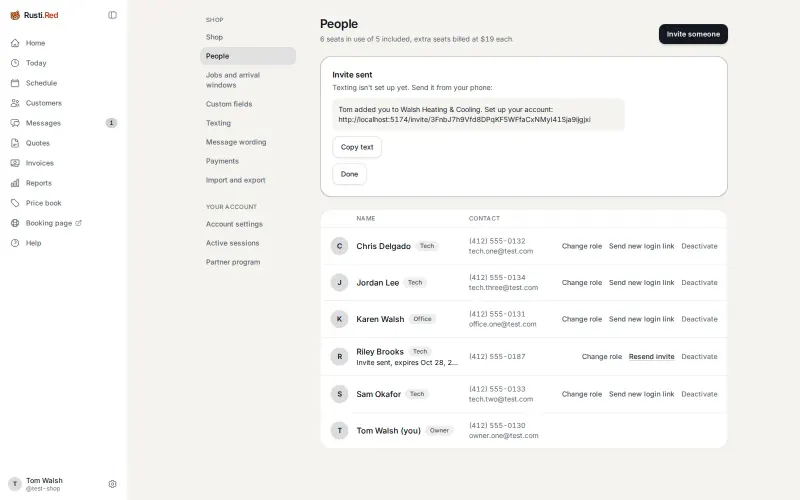This screenshot has height=500, width=800.
Task: Deactivate Karen Walsh
Action: (699, 319)
